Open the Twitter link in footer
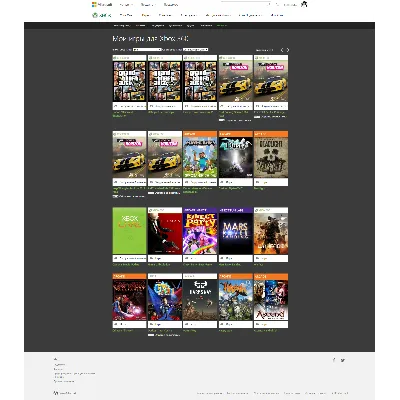The height and width of the screenshot is (400, 400). [x=343, y=360]
